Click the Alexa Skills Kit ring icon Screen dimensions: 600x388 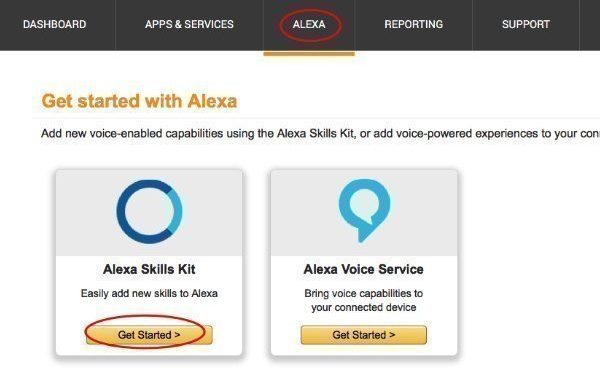[x=149, y=212]
